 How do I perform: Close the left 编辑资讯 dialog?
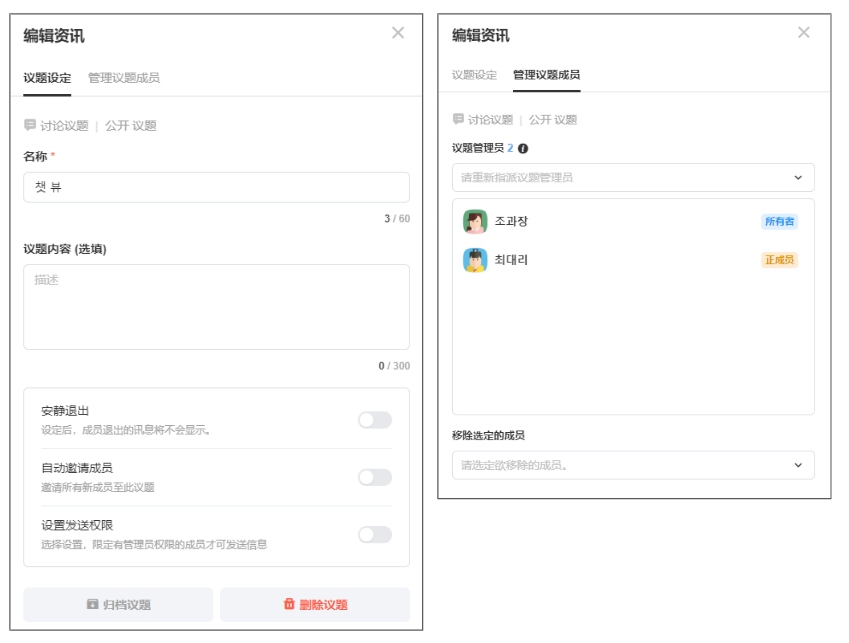point(398,33)
